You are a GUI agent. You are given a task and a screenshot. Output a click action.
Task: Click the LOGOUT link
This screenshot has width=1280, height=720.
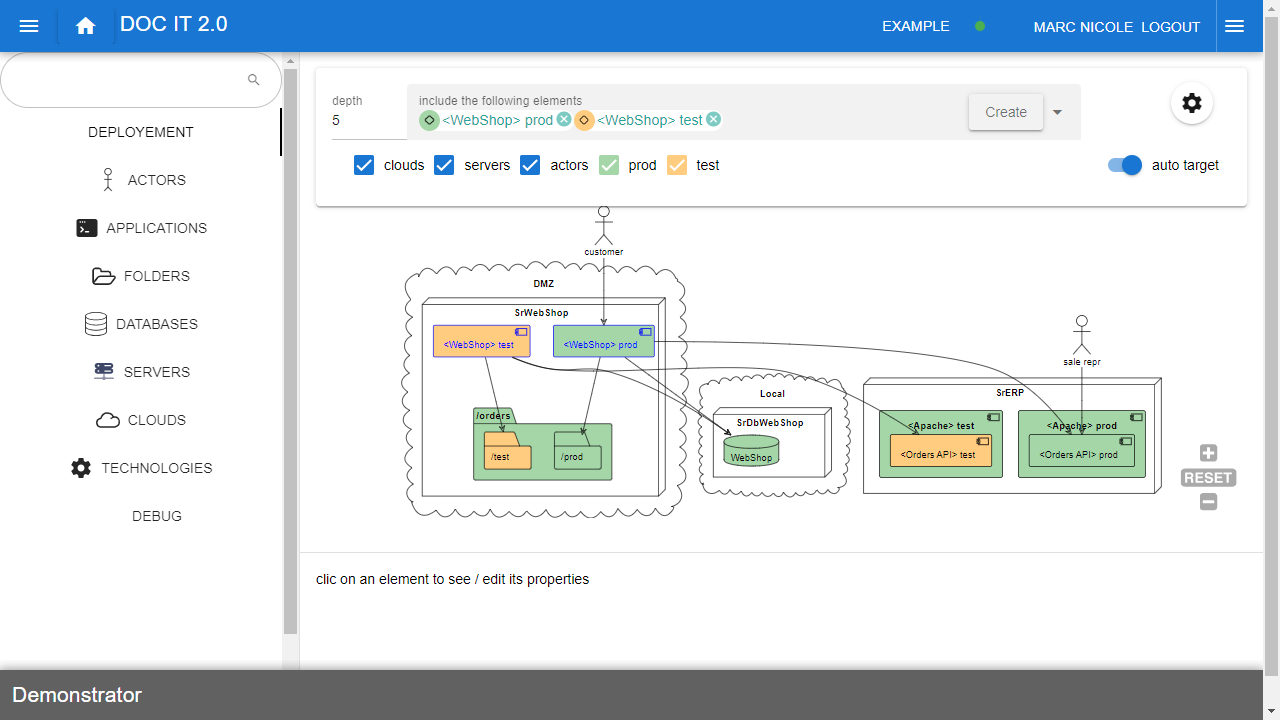[x=1170, y=27]
